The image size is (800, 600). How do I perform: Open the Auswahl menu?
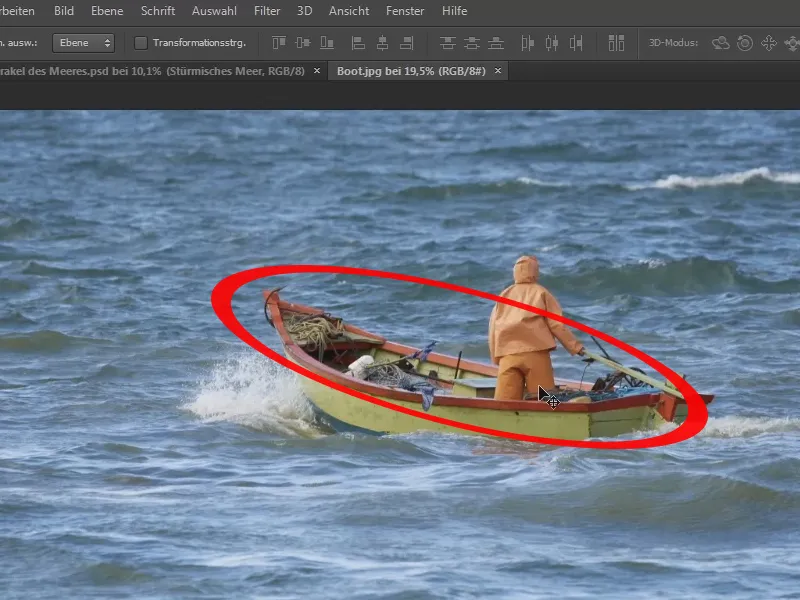point(214,11)
